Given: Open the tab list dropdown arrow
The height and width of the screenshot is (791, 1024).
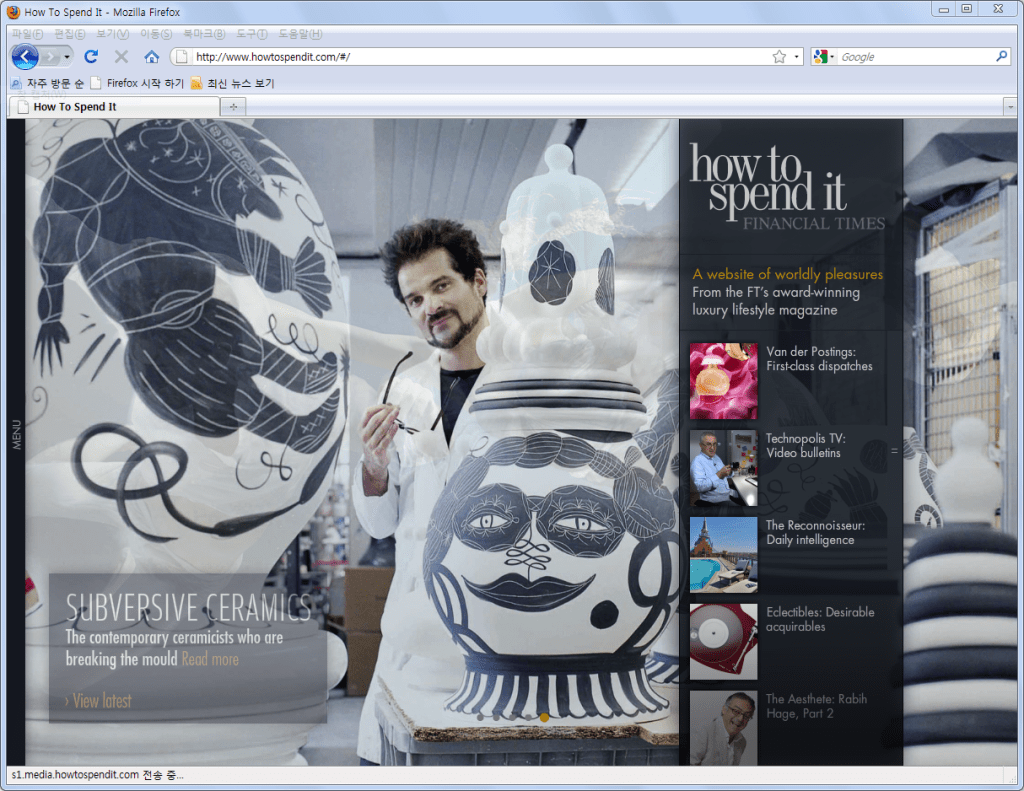Looking at the screenshot, I should [x=1009, y=107].
